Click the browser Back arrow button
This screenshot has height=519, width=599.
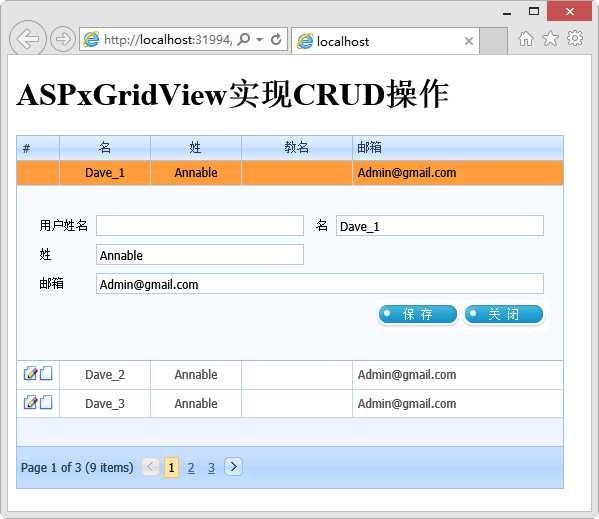(28, 39)
